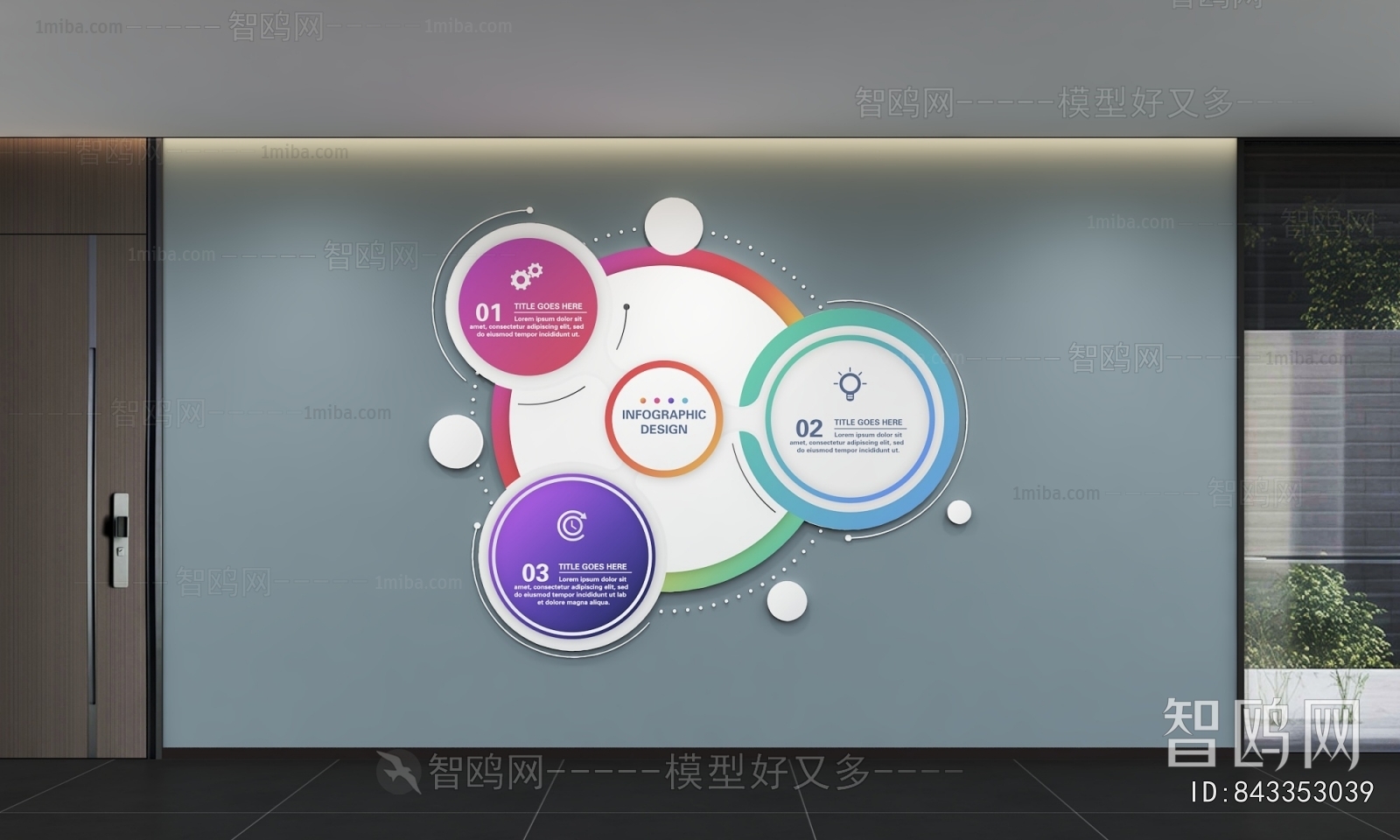This screenshot has width=1400, height=840.
Task: Click the INFOGRAPHIC DESIGN center label
Action: pyautogui.click(x=663, y=422)
